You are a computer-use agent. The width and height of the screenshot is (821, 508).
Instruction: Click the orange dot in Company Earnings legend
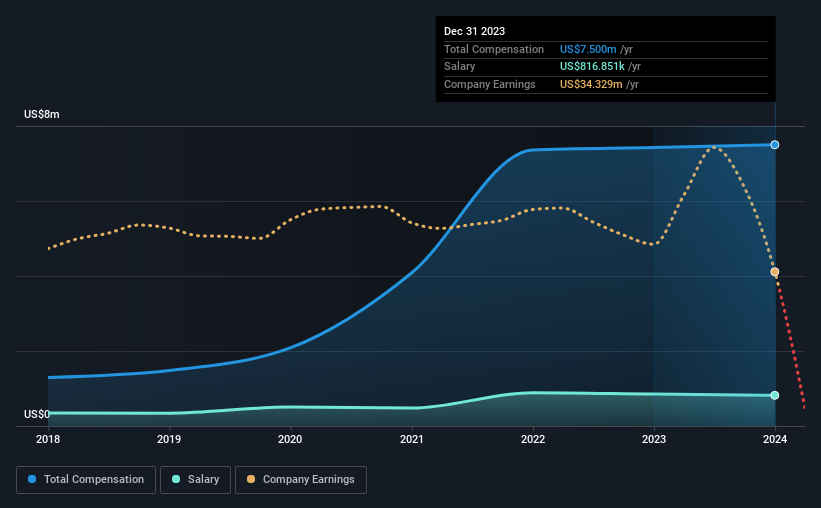[251, 479]
